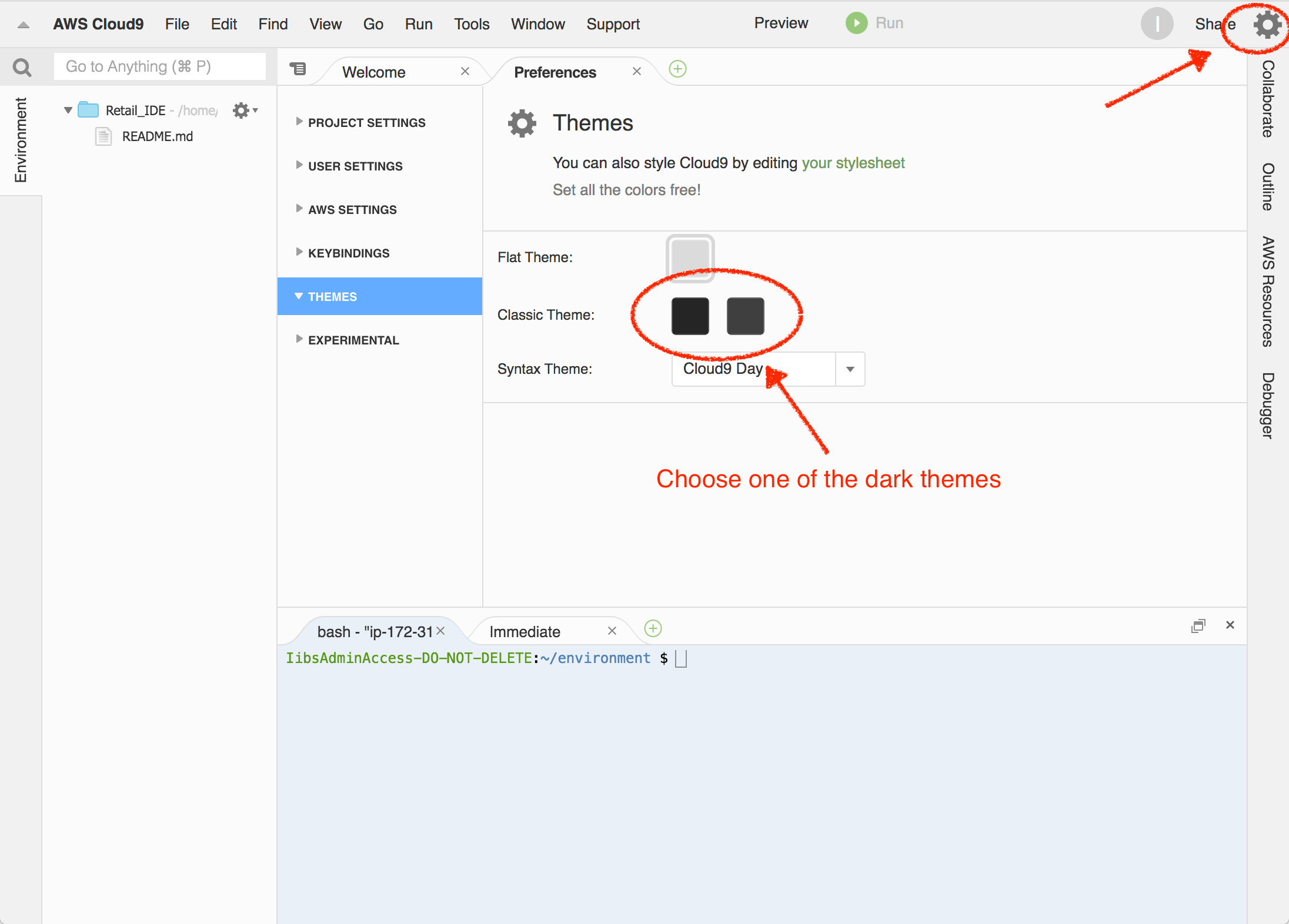Open the Support menu

click(613, 24)
